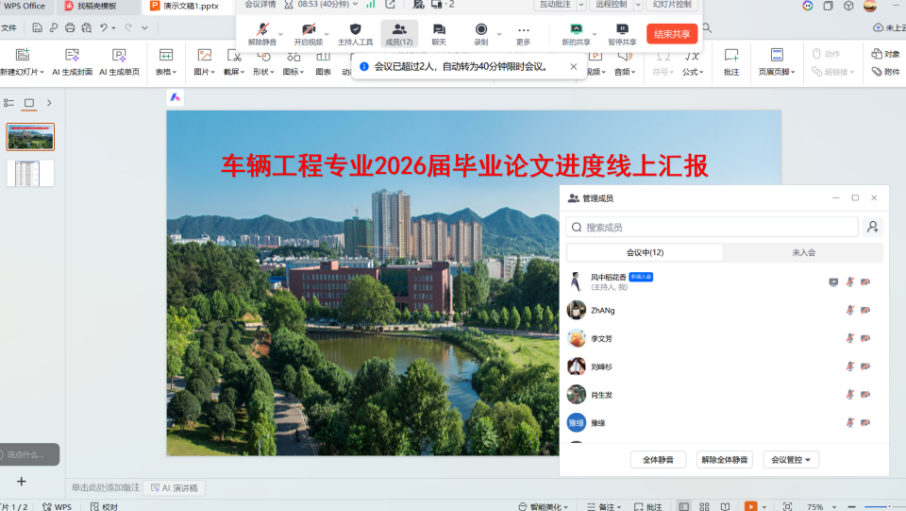Start recording with 录制 icon
The width and height of the screenshot is (906, 511).
[x=481, y=33]
